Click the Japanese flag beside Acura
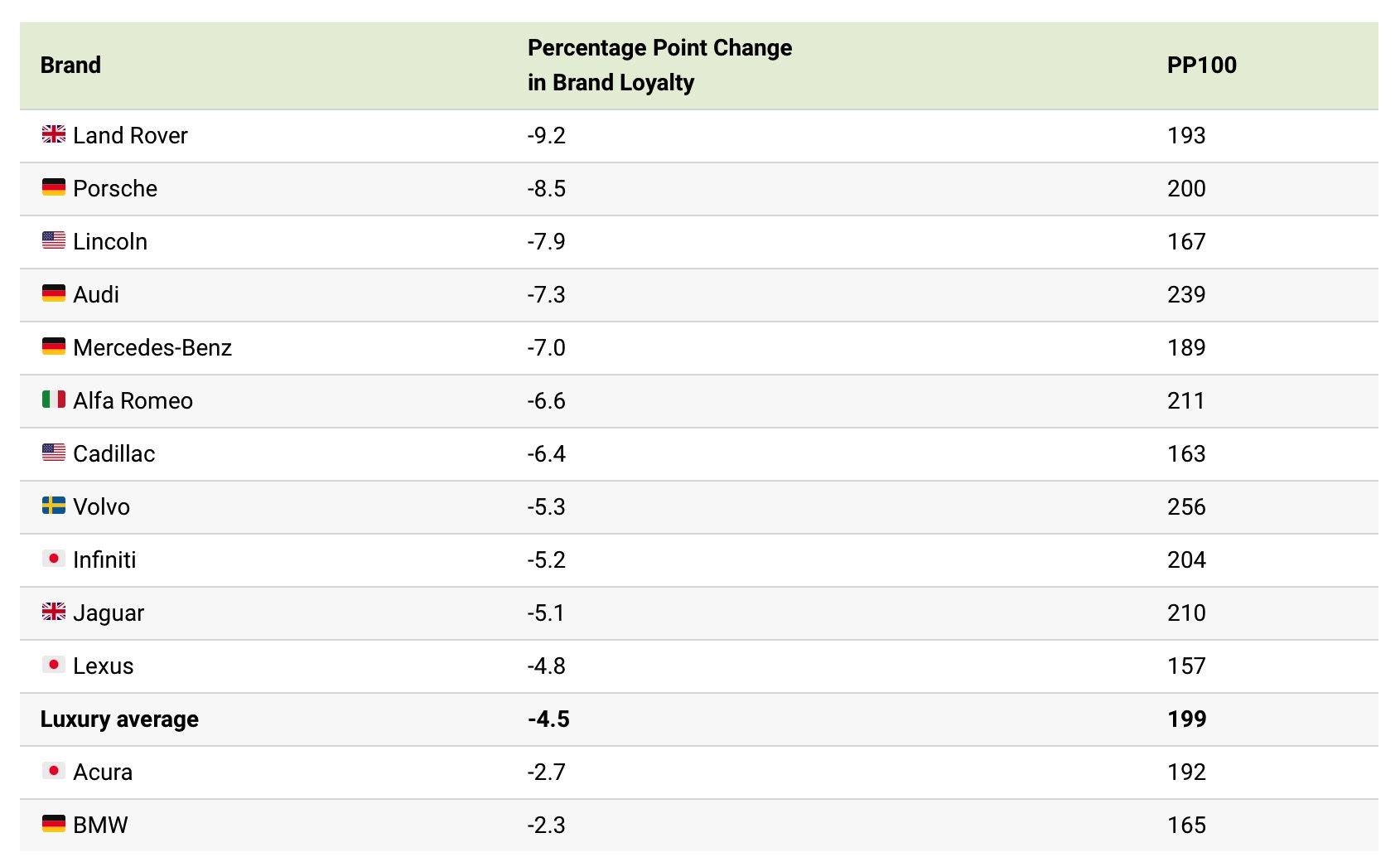 point(54,771)
